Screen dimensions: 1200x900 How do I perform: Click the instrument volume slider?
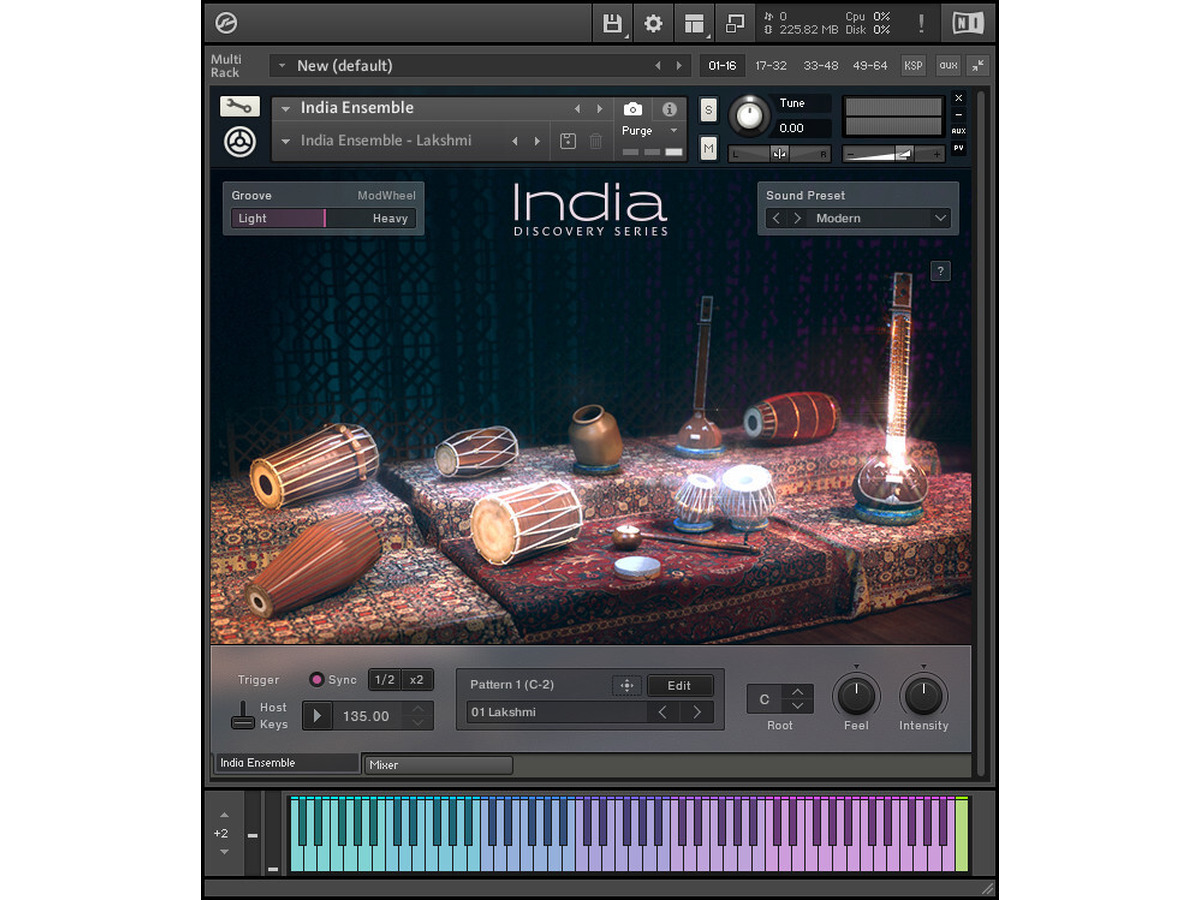pyautogui.click(x=894, y=153)
